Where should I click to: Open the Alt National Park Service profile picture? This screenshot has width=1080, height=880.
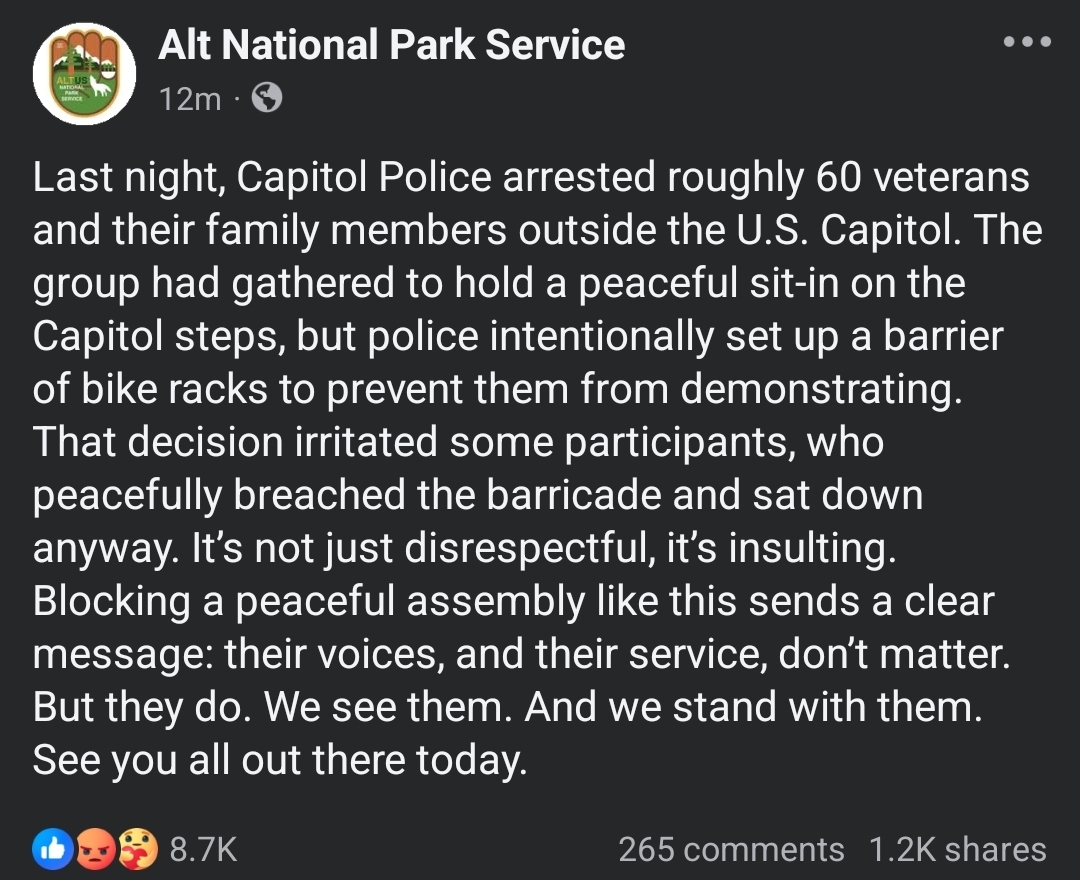(84, 74)
